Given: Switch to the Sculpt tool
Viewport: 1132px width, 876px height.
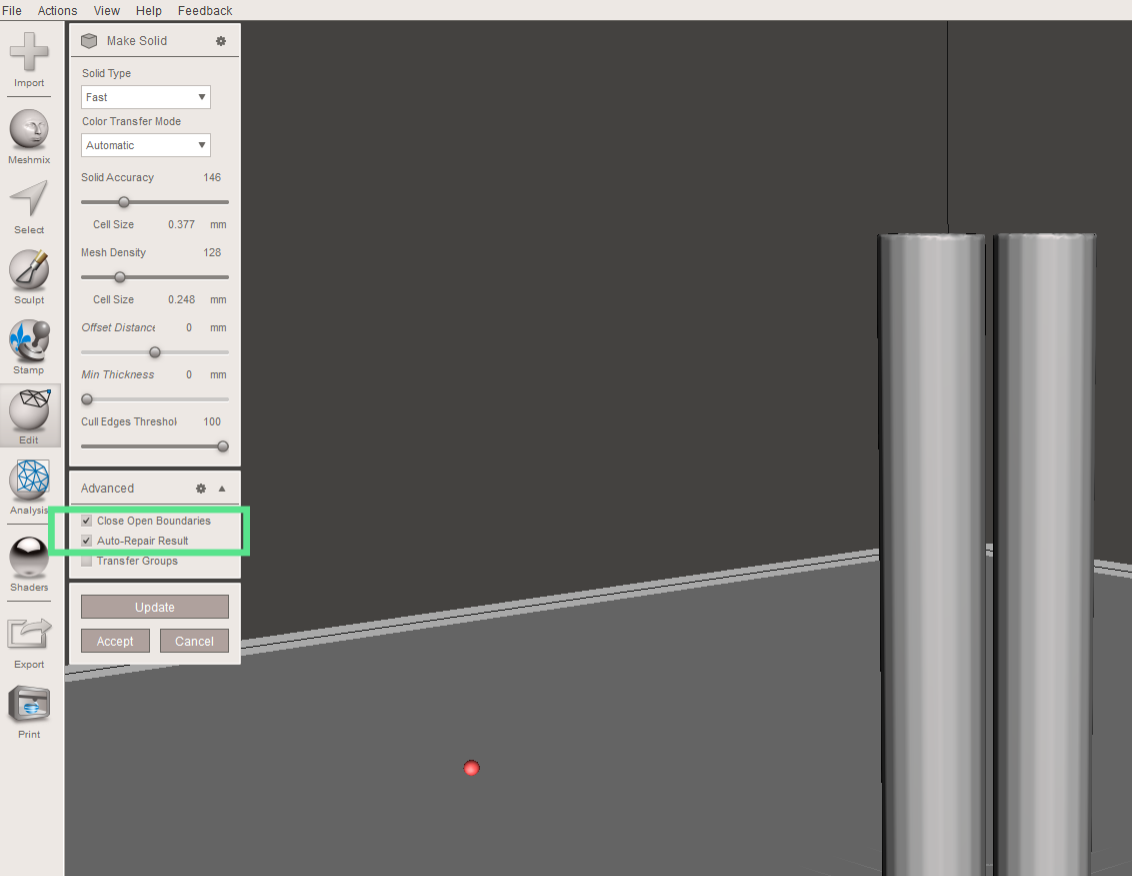Looking at the screenshot, I should pyautogui.click(x=28, y=275).
